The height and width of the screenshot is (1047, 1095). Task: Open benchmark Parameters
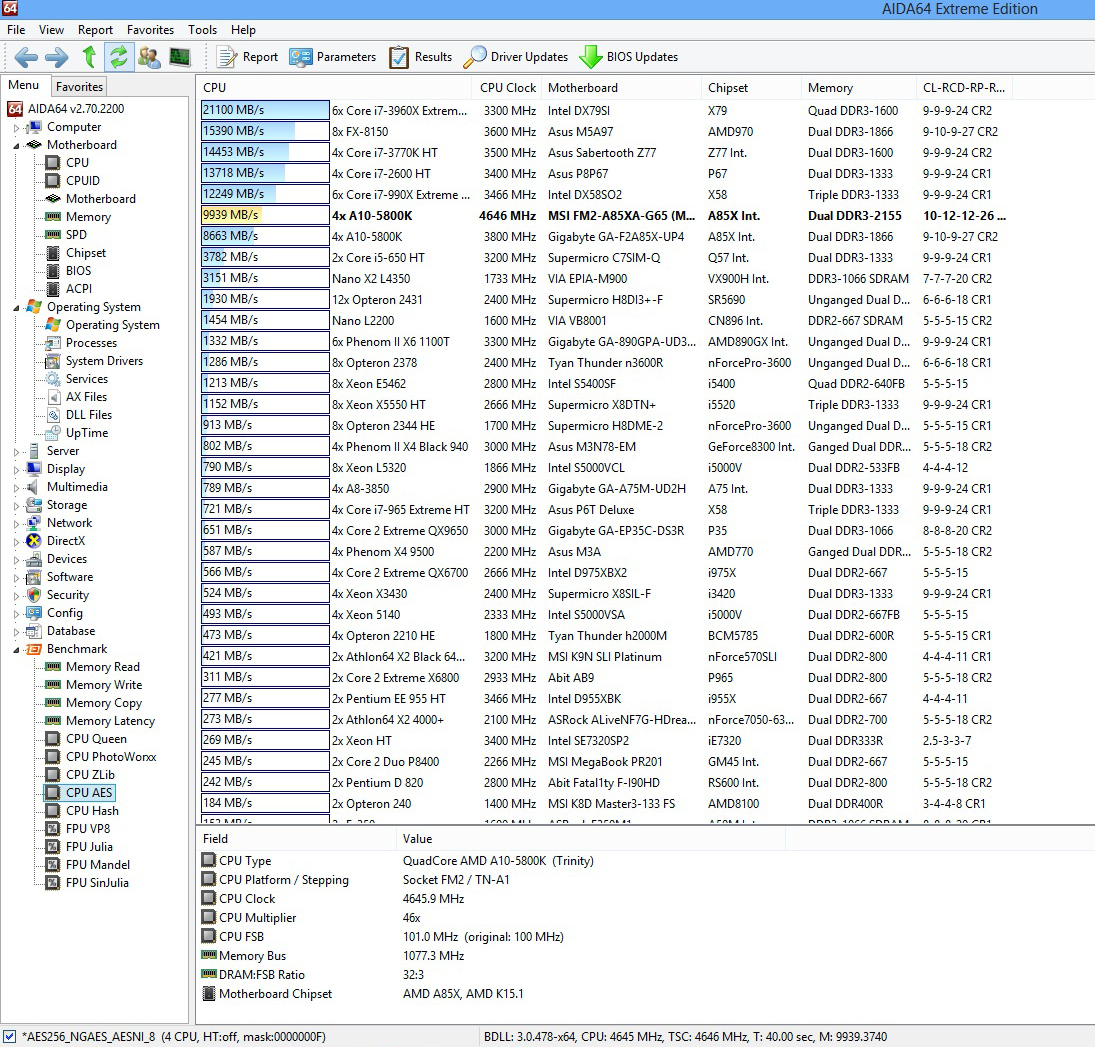point(332,57)
